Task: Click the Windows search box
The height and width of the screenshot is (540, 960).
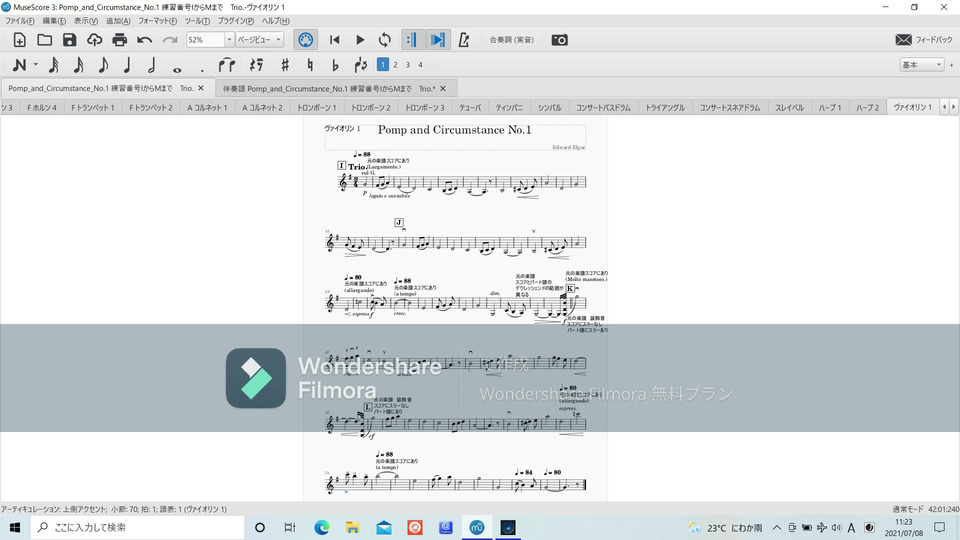Action: 137,527
